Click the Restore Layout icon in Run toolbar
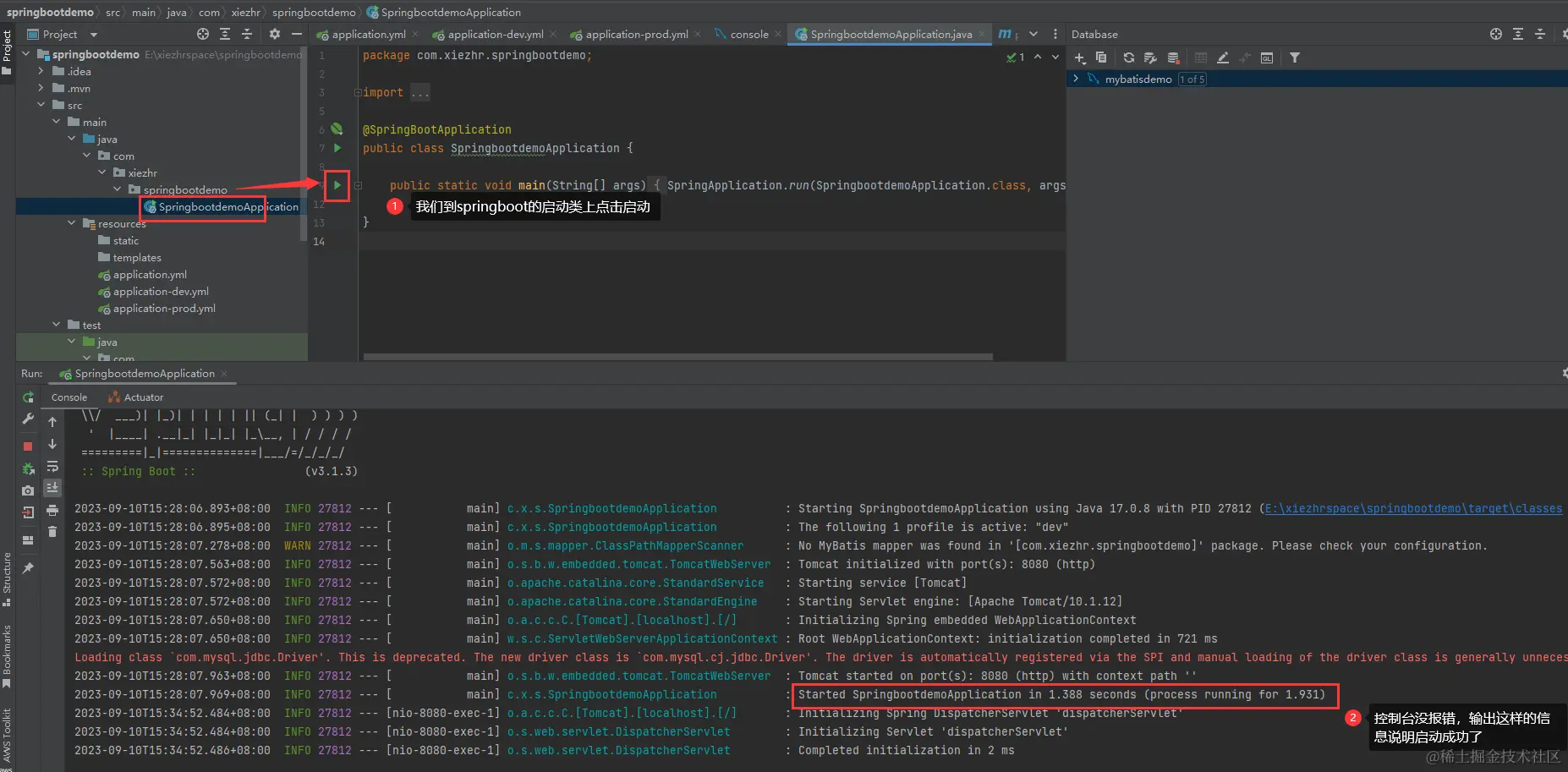This screenshot has width=1568, height=772. [28, 540]
